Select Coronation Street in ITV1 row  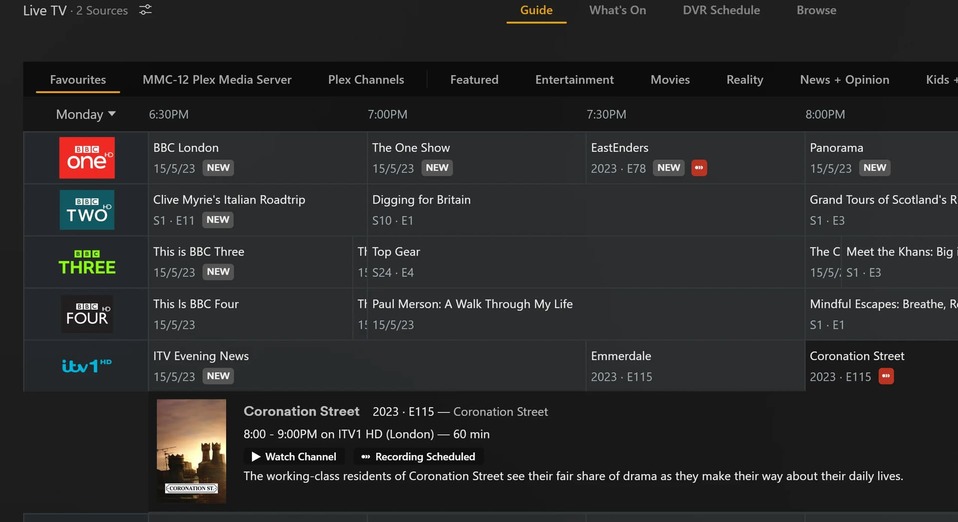(882, 366)
